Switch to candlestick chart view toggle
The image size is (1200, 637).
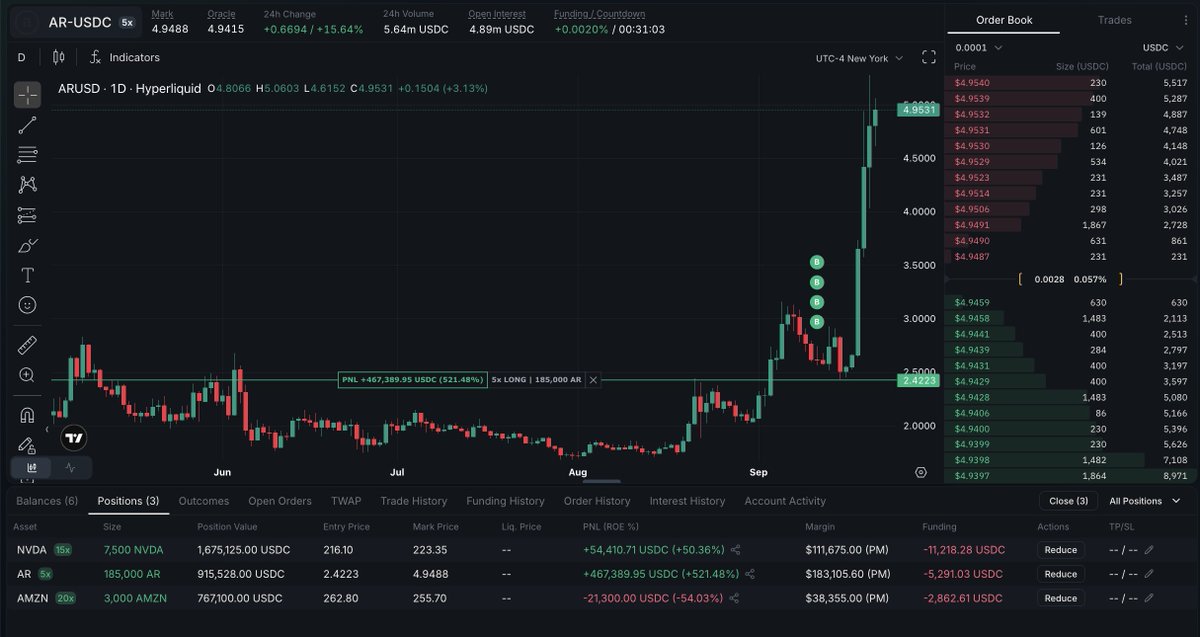(32, 467)
